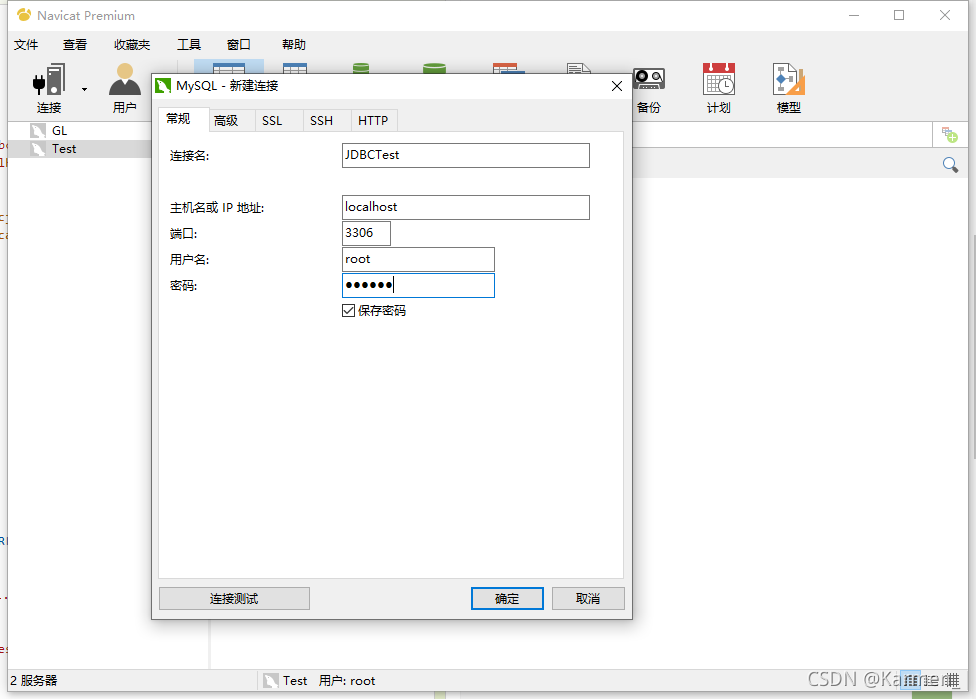Minimize the Navicat Premium window
This screenshot has width=976, height=699.
point(854,15)
